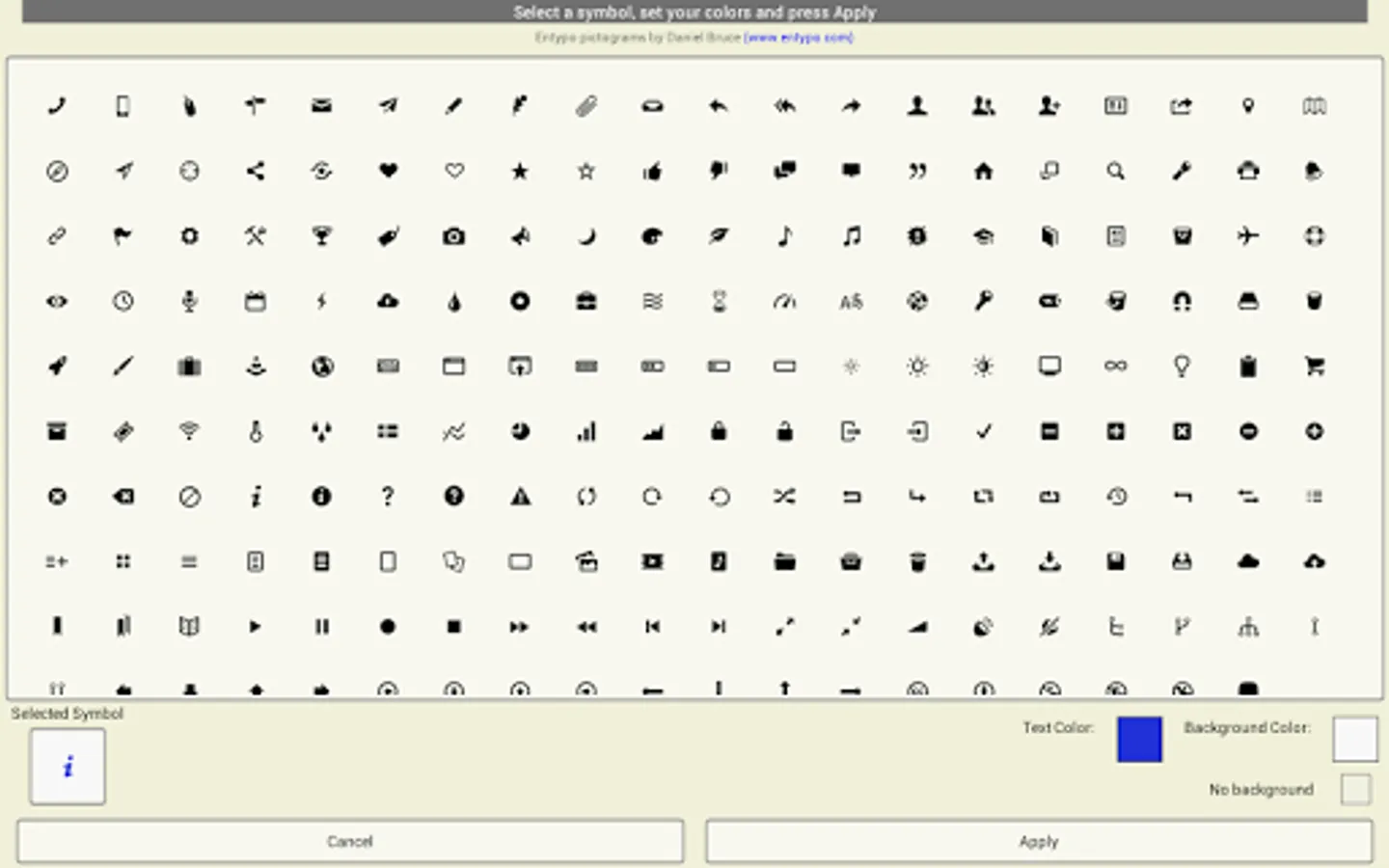Select the trash can symbol
1389x868 pixels.
click(917, 561)
